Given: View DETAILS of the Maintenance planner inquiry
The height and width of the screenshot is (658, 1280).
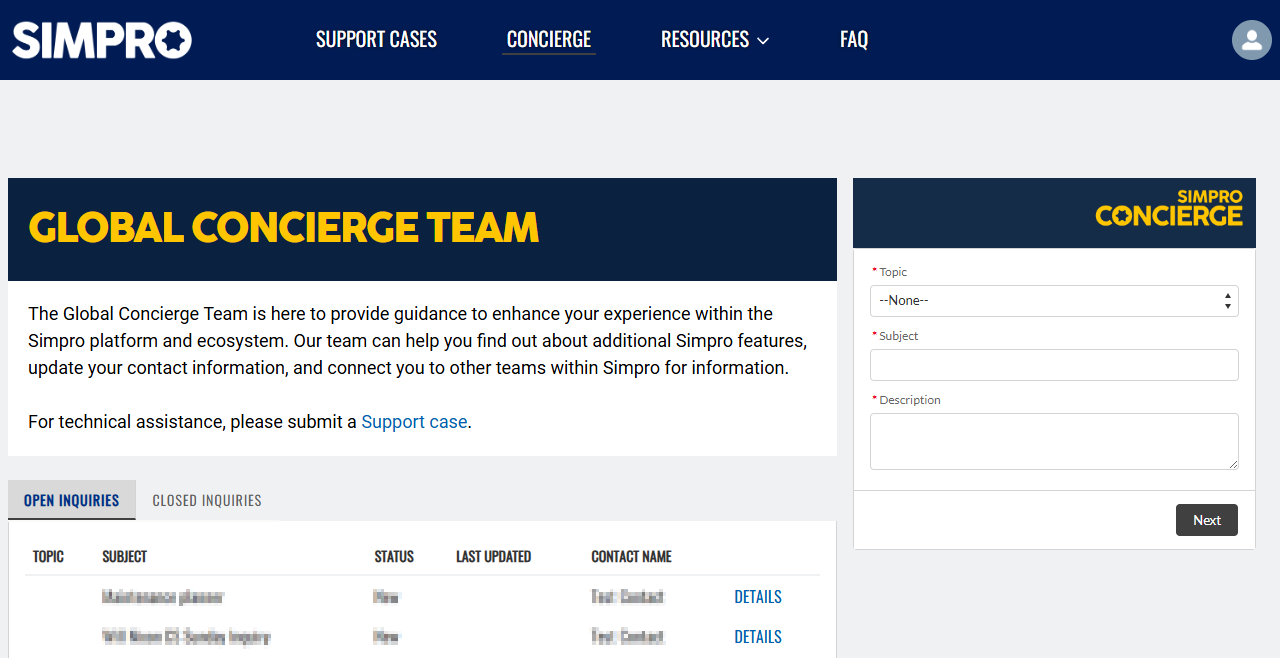Looking at the screenshot, I should (757, 597).
